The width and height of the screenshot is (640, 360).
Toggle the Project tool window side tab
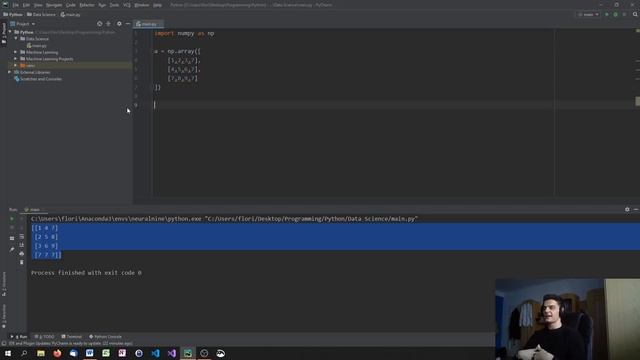coord(4,33)
